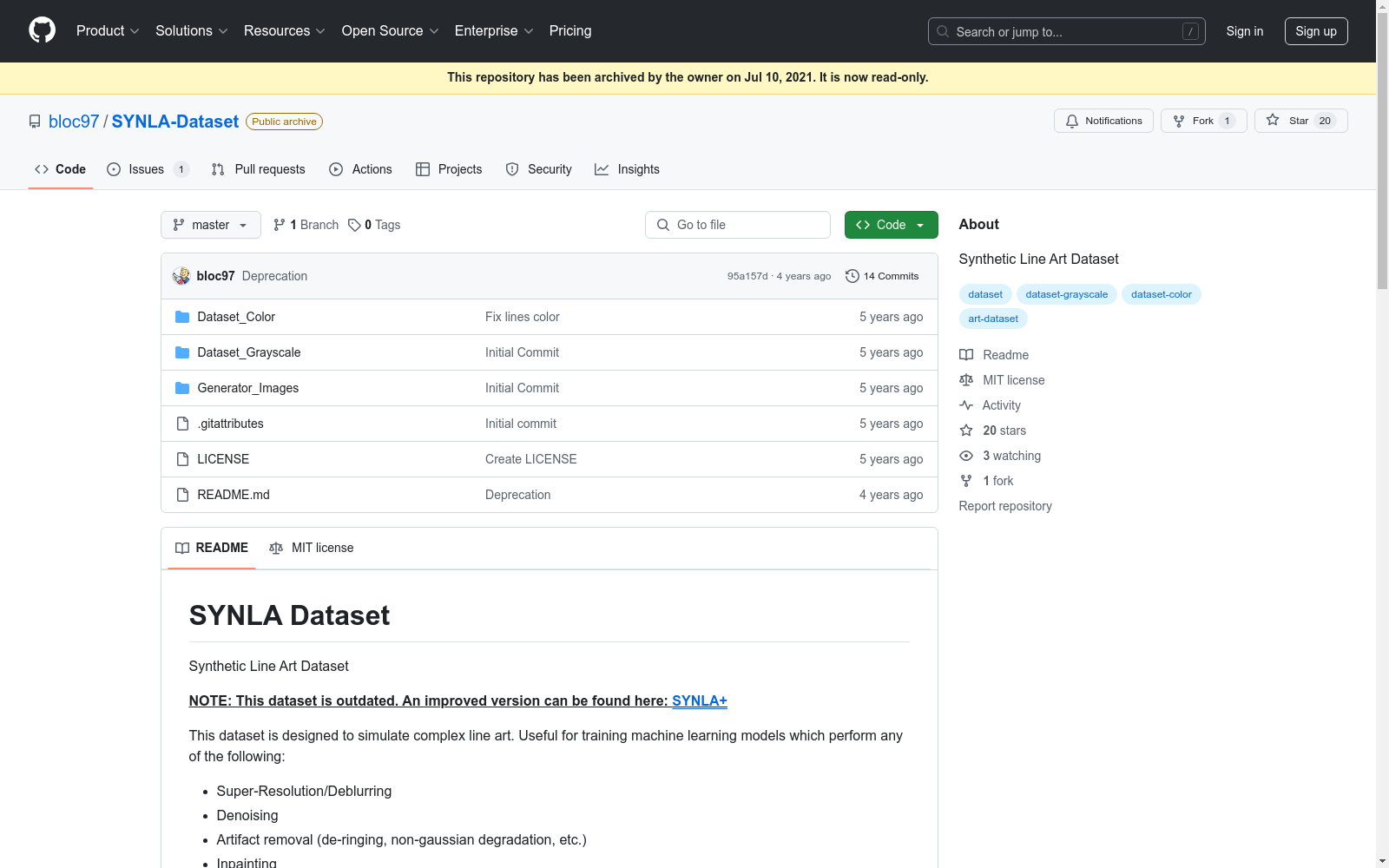The image size is (1389, 868).
Task: Click the commit history clock icon
Action: point(852,276)
